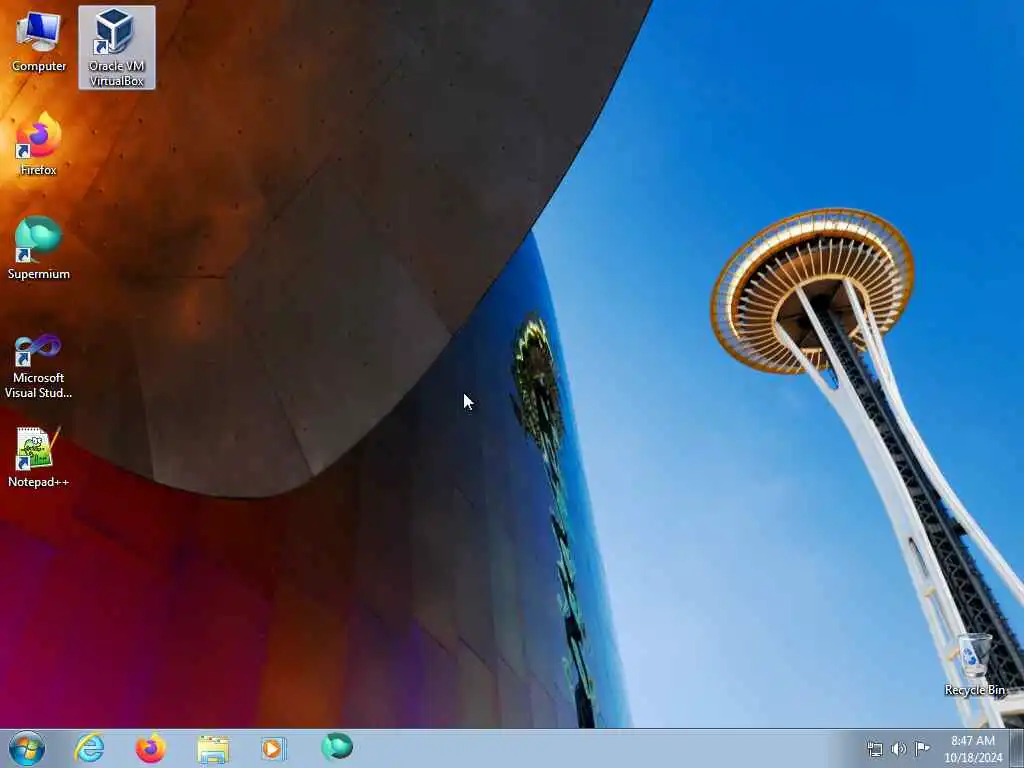Image resolution: width=1024 pixels, height=768 pixels.
Task: Open the Action Center flag icon
Action: [922, 749]
